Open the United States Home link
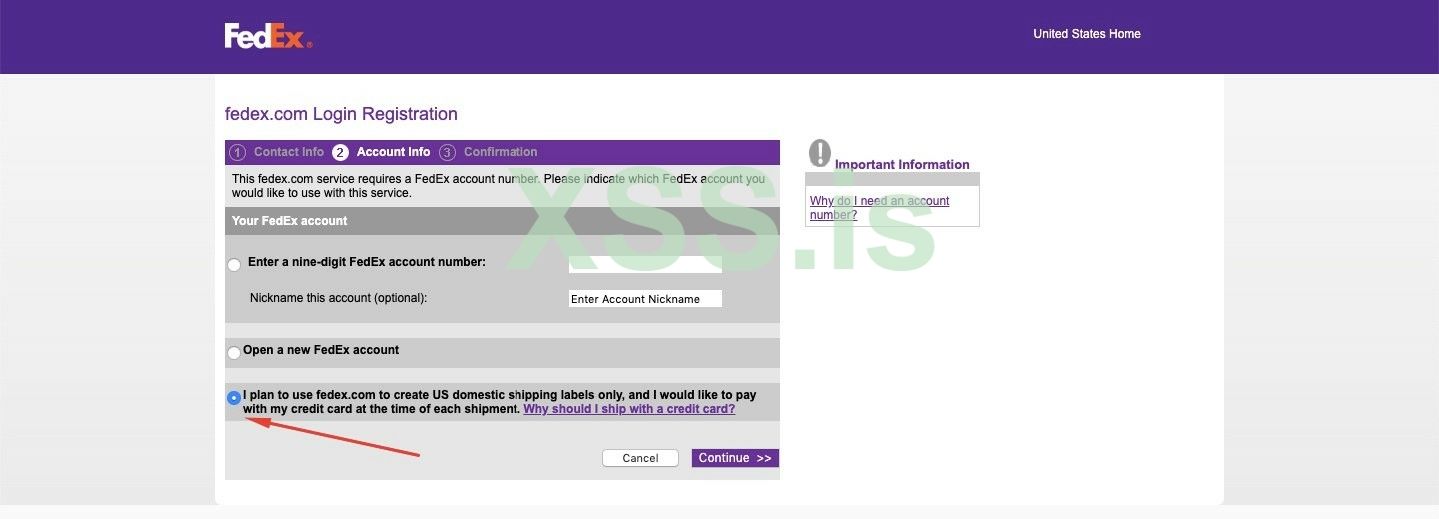 1087,34
